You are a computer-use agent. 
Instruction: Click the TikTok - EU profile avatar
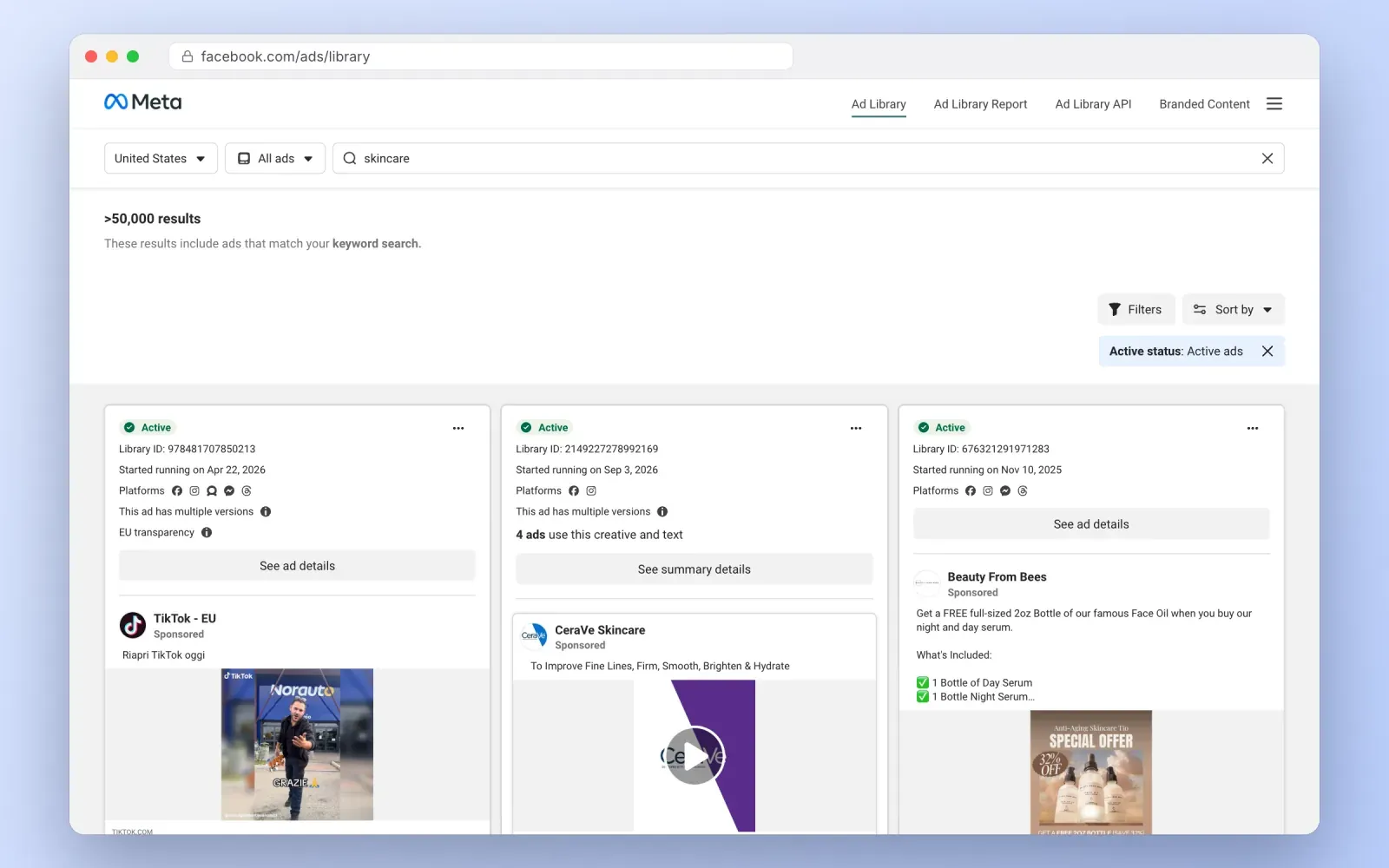(133, 625)
